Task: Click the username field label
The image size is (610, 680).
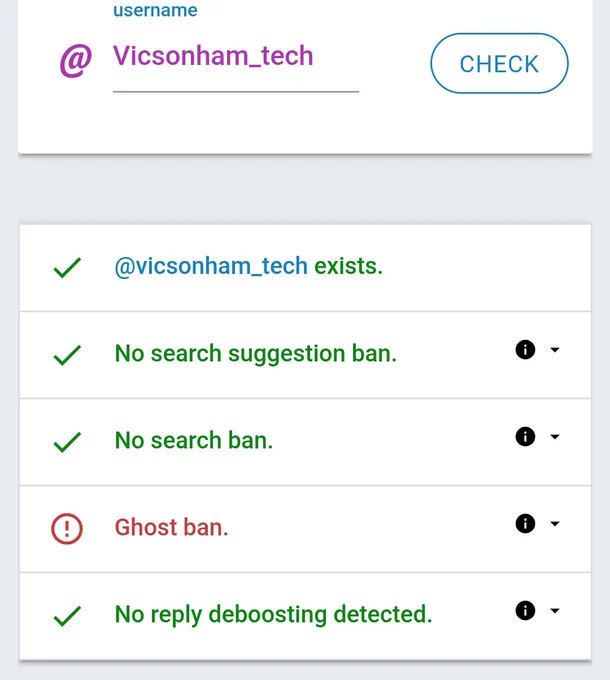Action: pos(155,10)
